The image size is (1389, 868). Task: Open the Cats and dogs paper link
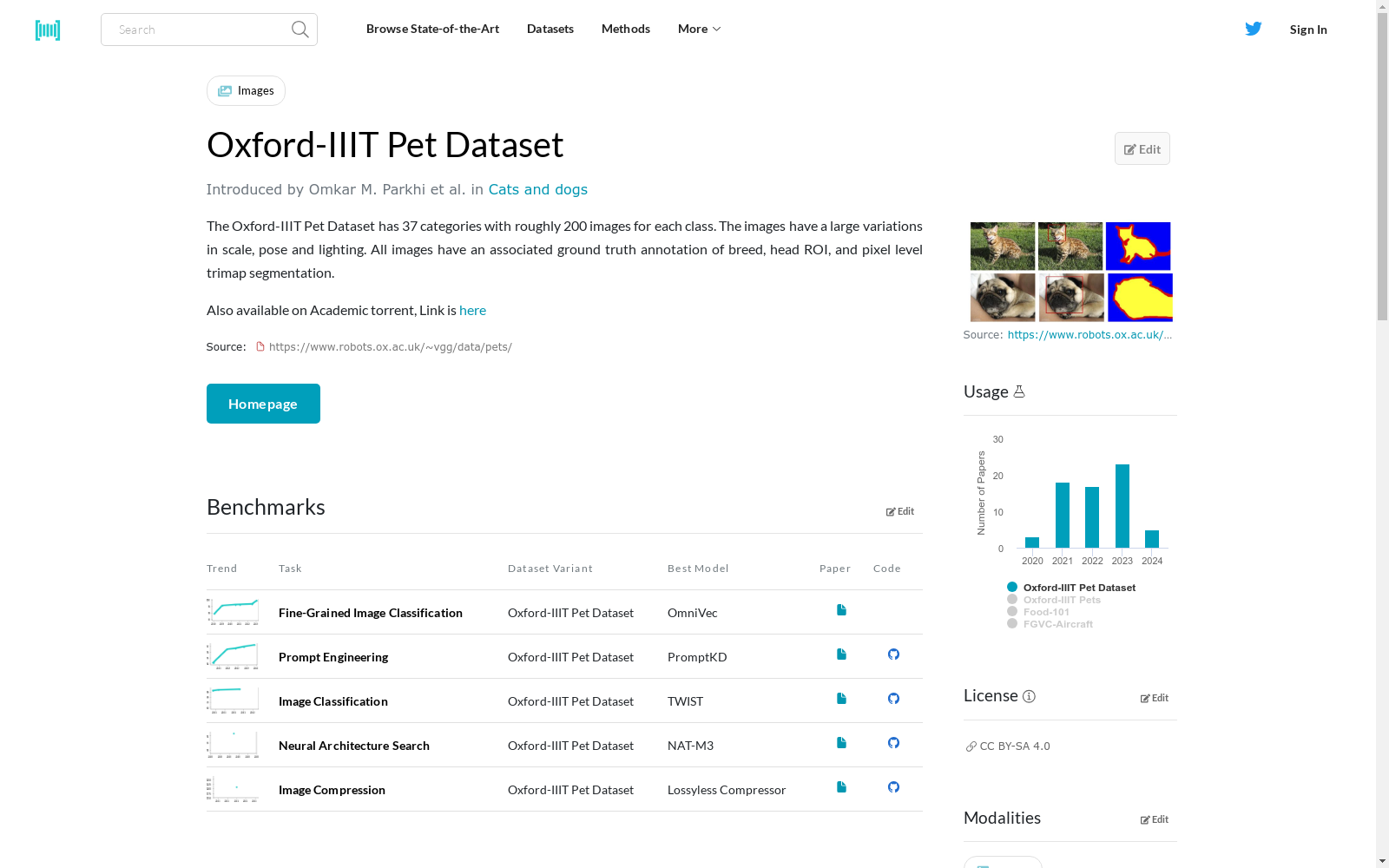pyautogui.click(x=537, y=189)
